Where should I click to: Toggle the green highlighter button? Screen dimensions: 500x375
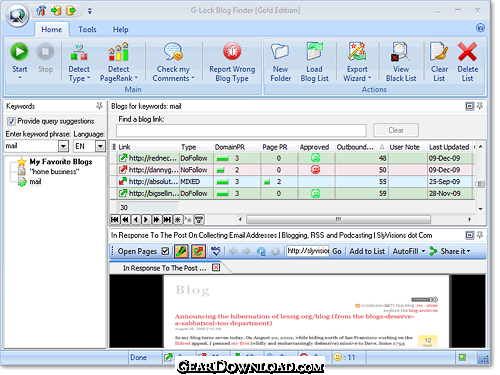[181, 251]
